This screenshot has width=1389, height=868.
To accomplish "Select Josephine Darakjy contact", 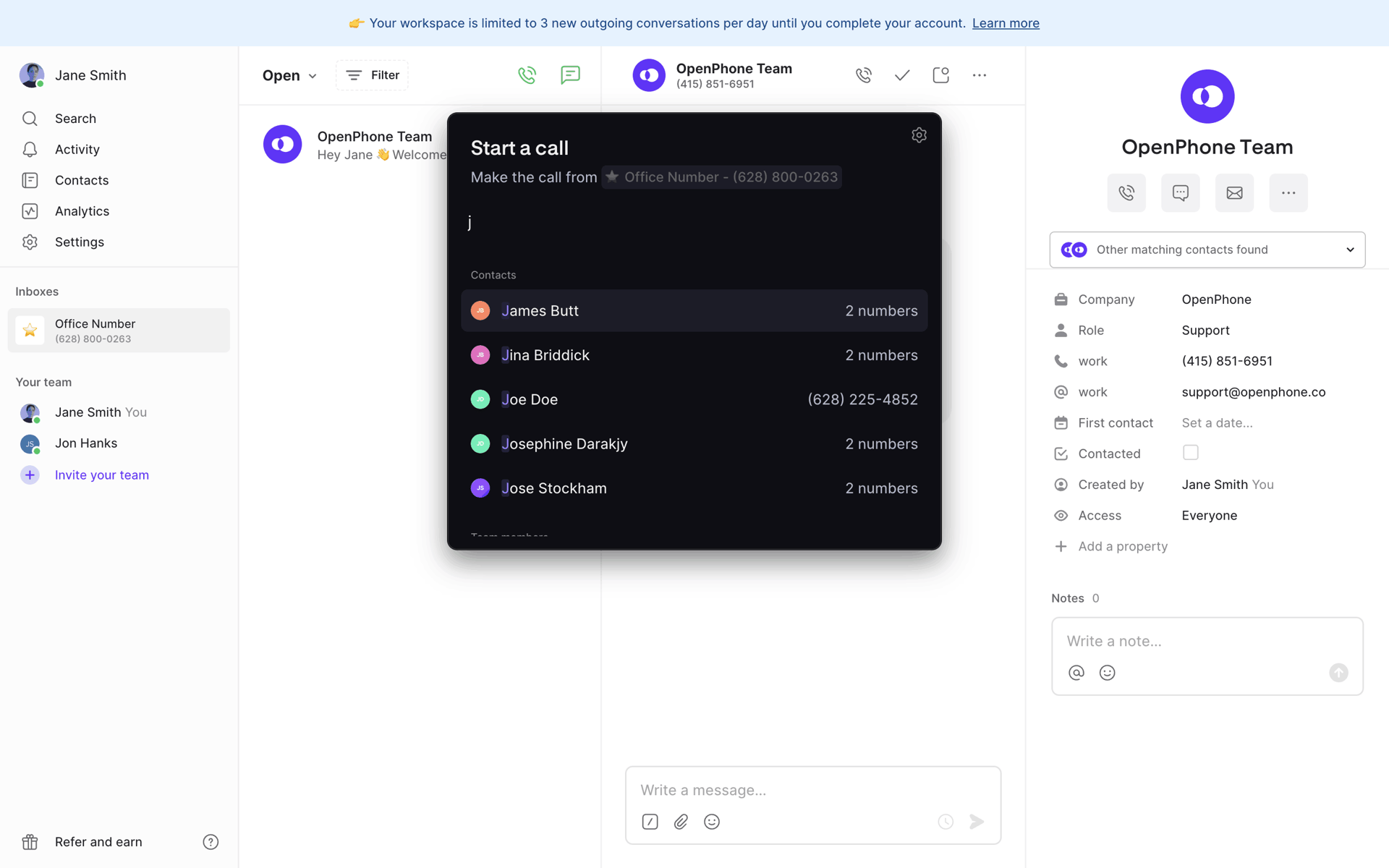I will (x=694, y=444).
